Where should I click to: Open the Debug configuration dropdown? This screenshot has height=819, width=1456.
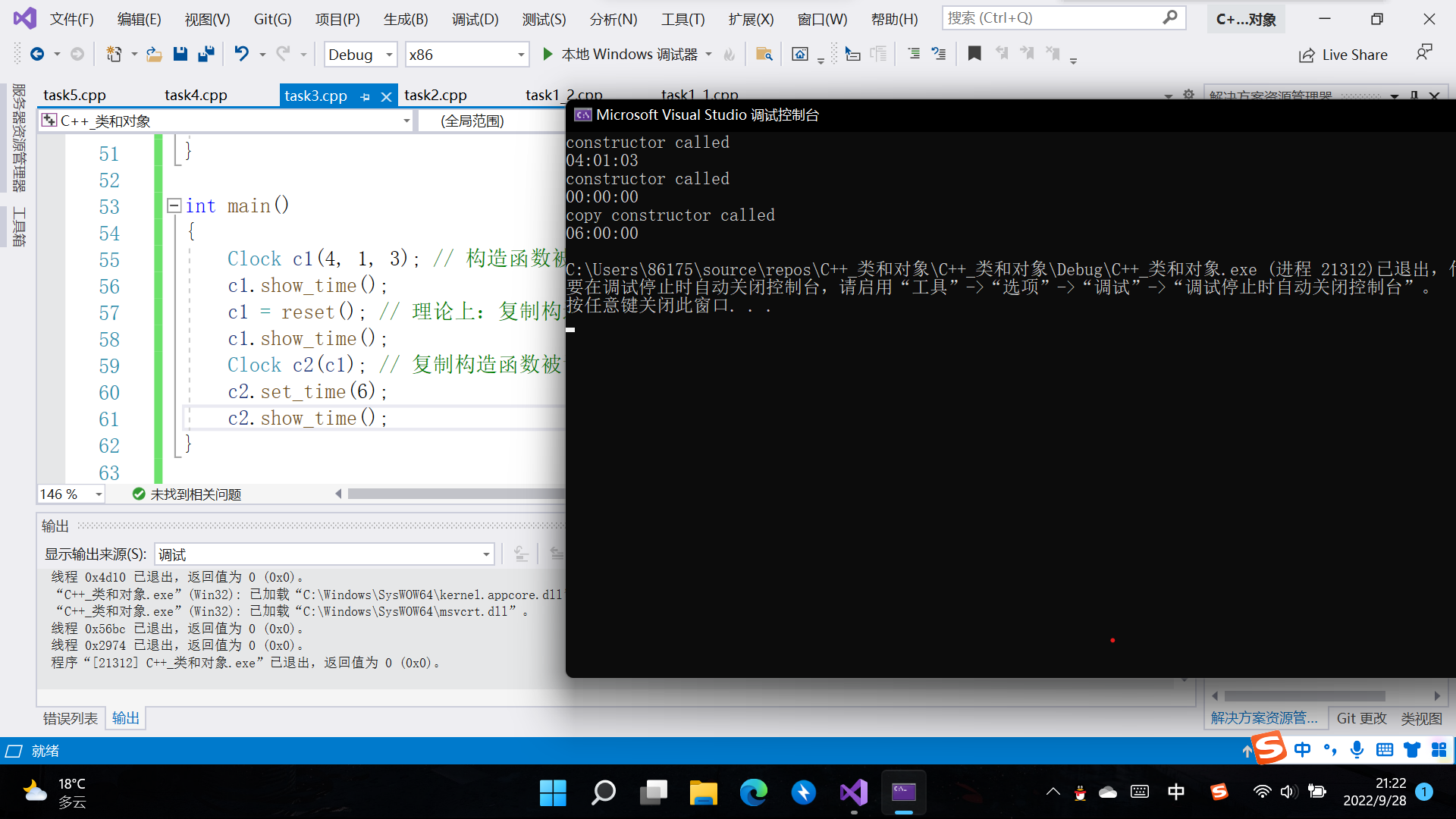[389, 55]
